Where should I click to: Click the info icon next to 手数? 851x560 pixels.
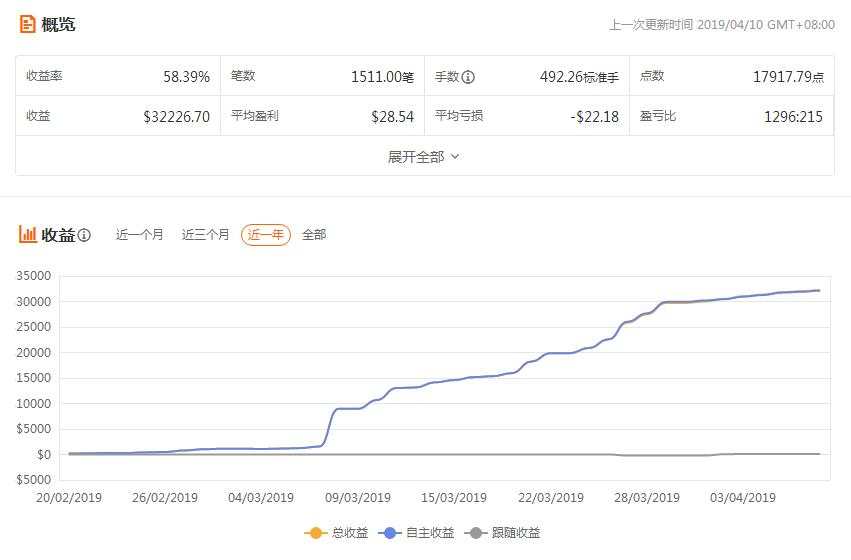coord(468,77)
